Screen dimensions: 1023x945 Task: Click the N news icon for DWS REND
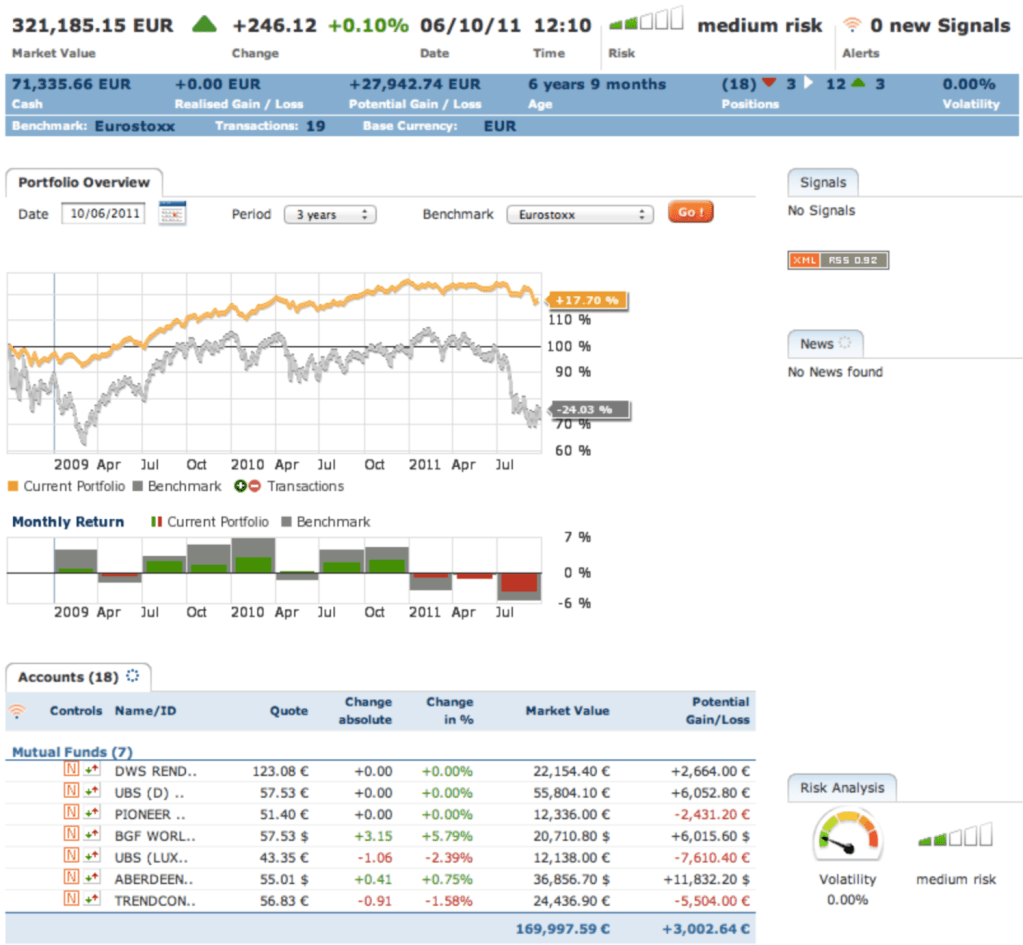71,771
